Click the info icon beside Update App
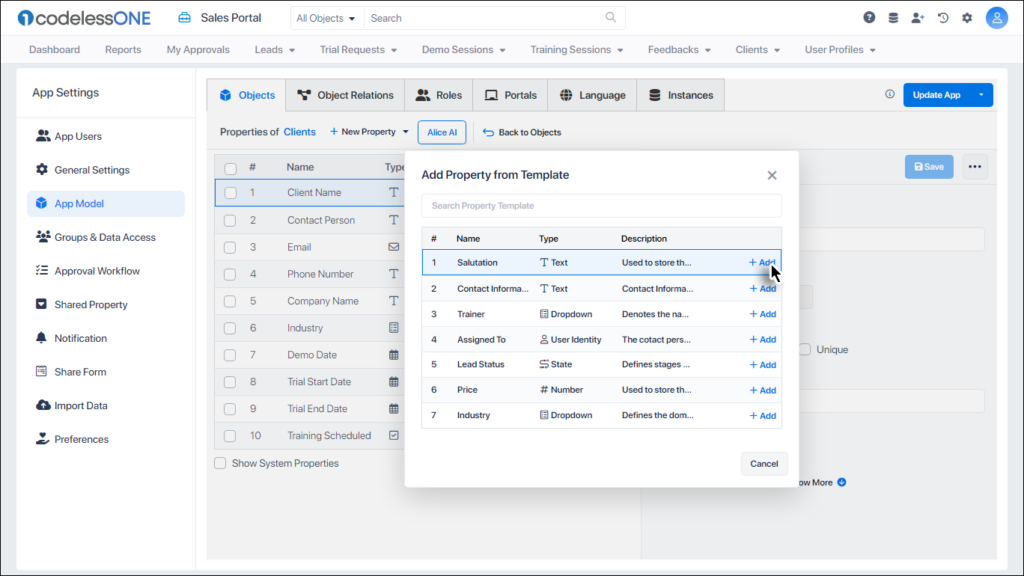1024x576 pixels. 889,94
